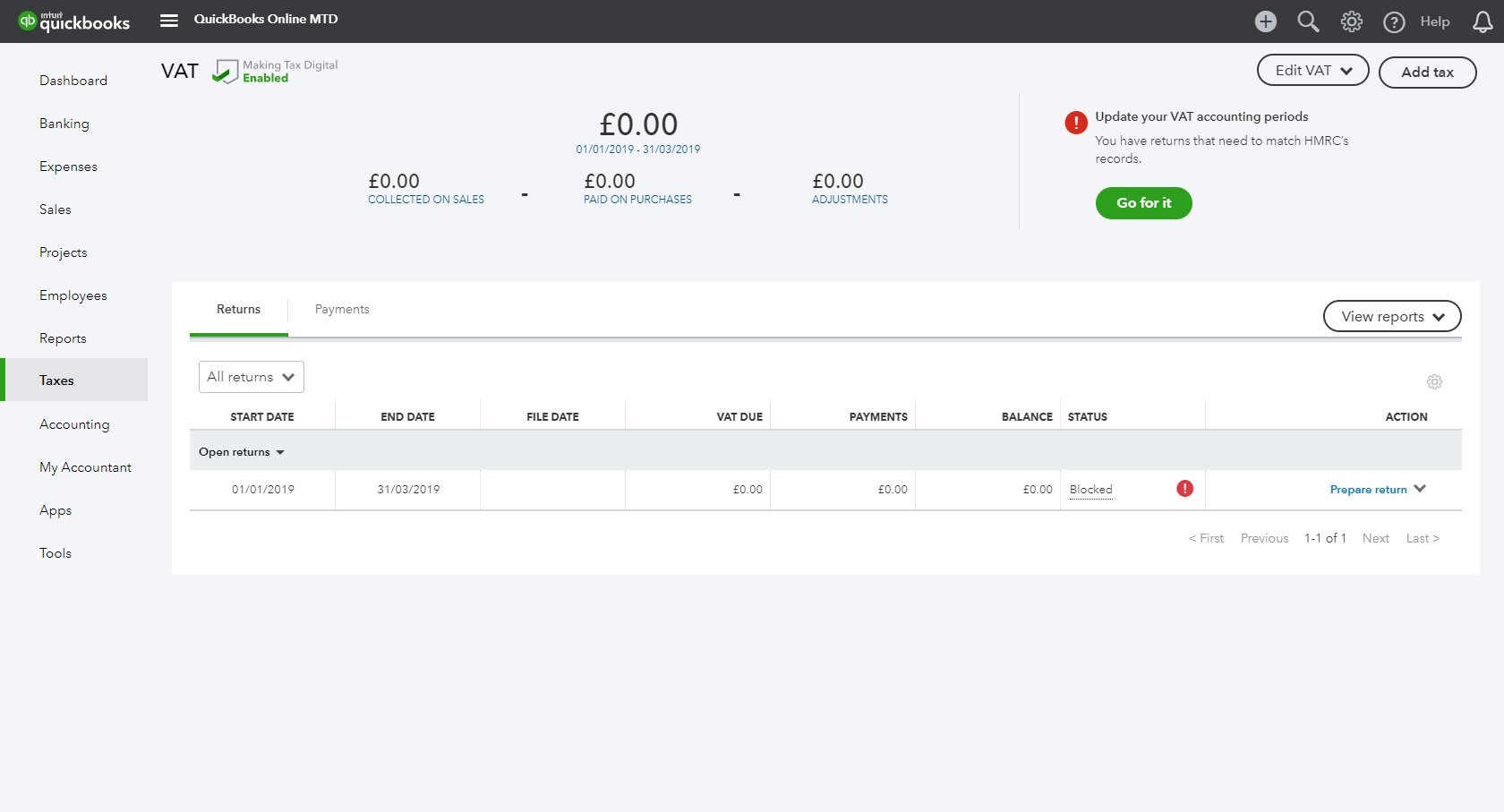
Task: Open Employees in the sidebar
Action: (x=73, y=295)
